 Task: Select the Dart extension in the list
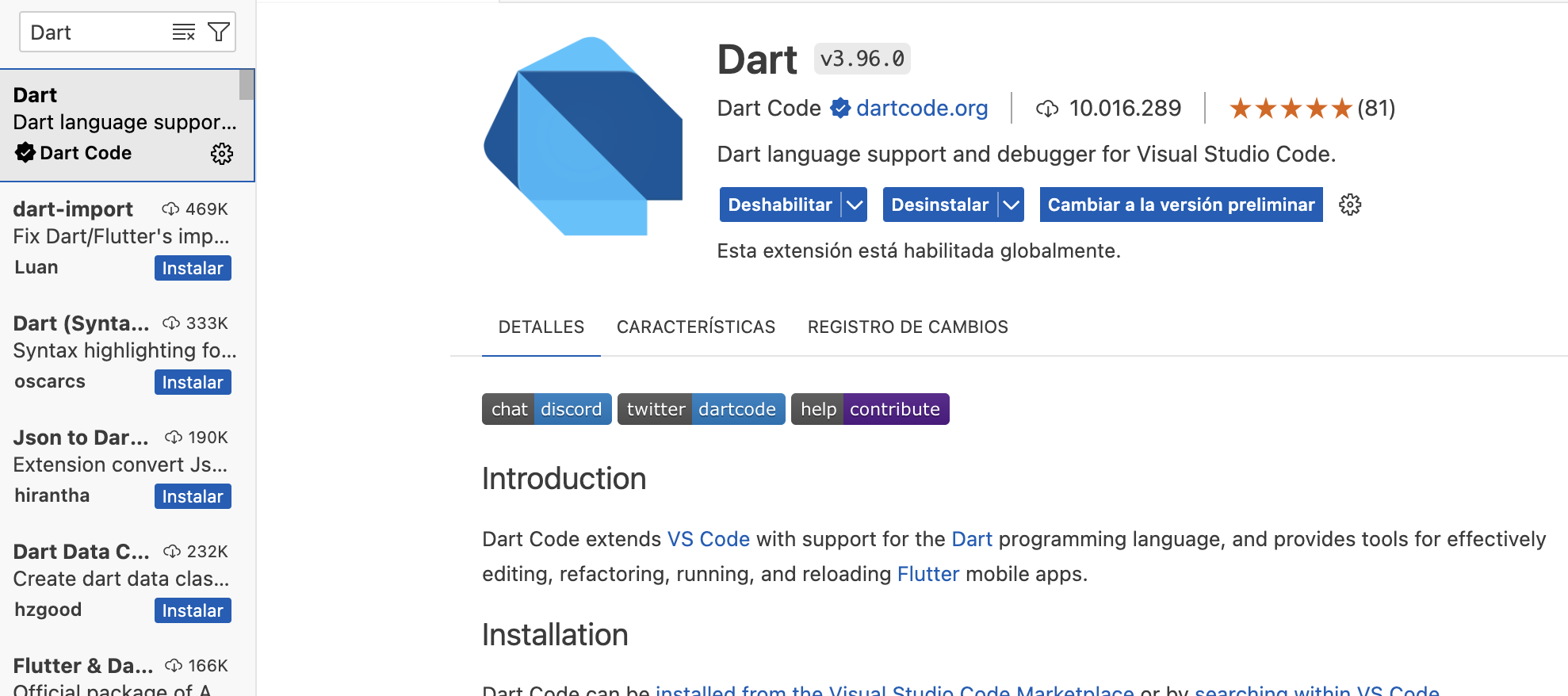tap(127, 125)
